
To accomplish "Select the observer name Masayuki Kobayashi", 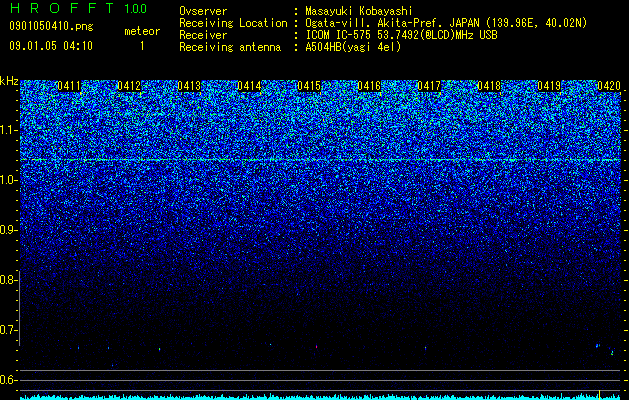I will pos(358,11).
